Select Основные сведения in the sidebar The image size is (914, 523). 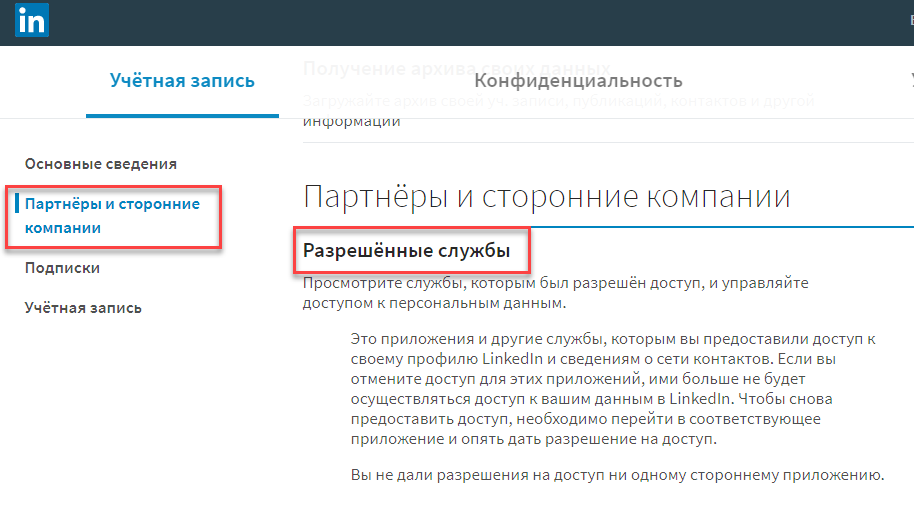(x=101, y=164)
